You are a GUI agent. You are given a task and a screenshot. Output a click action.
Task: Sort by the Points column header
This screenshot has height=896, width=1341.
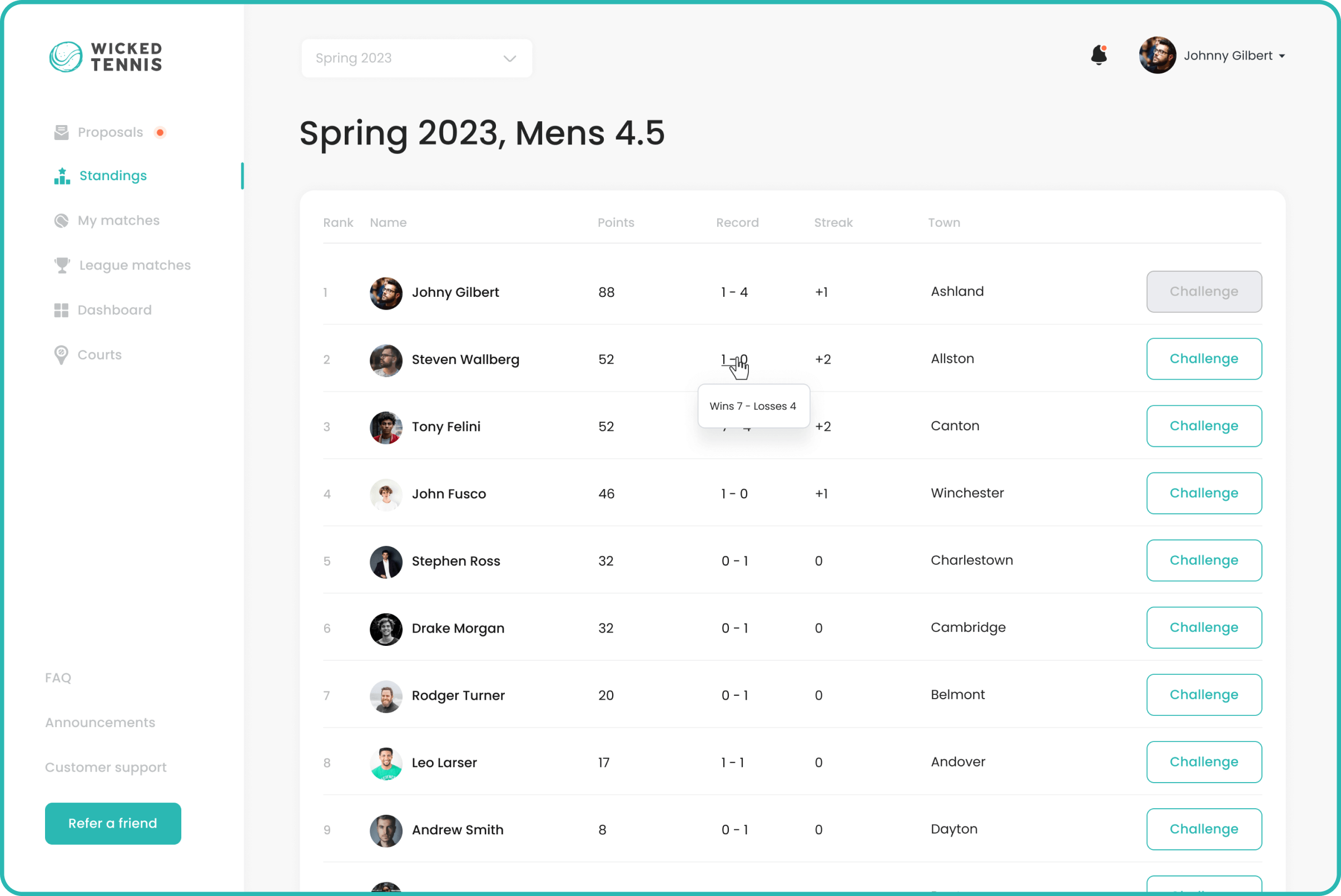tap(615, 223)
